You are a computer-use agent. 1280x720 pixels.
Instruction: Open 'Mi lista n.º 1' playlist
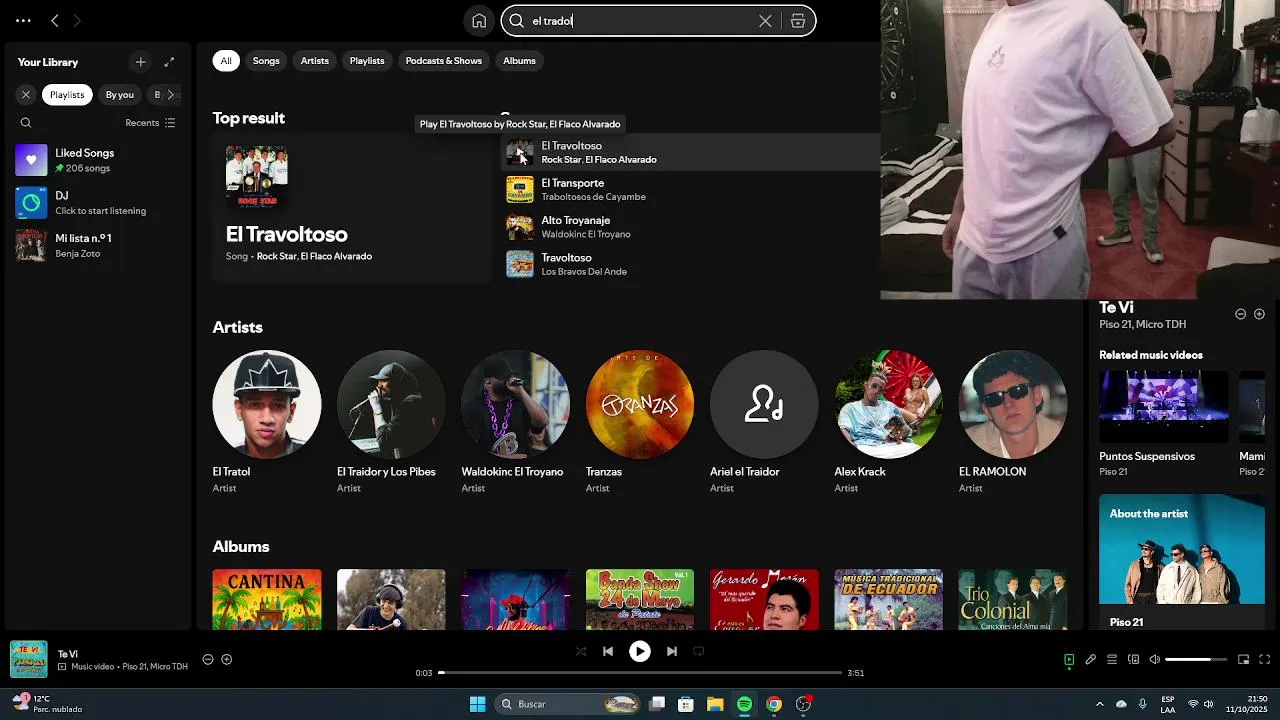click(x=98, y=246)
